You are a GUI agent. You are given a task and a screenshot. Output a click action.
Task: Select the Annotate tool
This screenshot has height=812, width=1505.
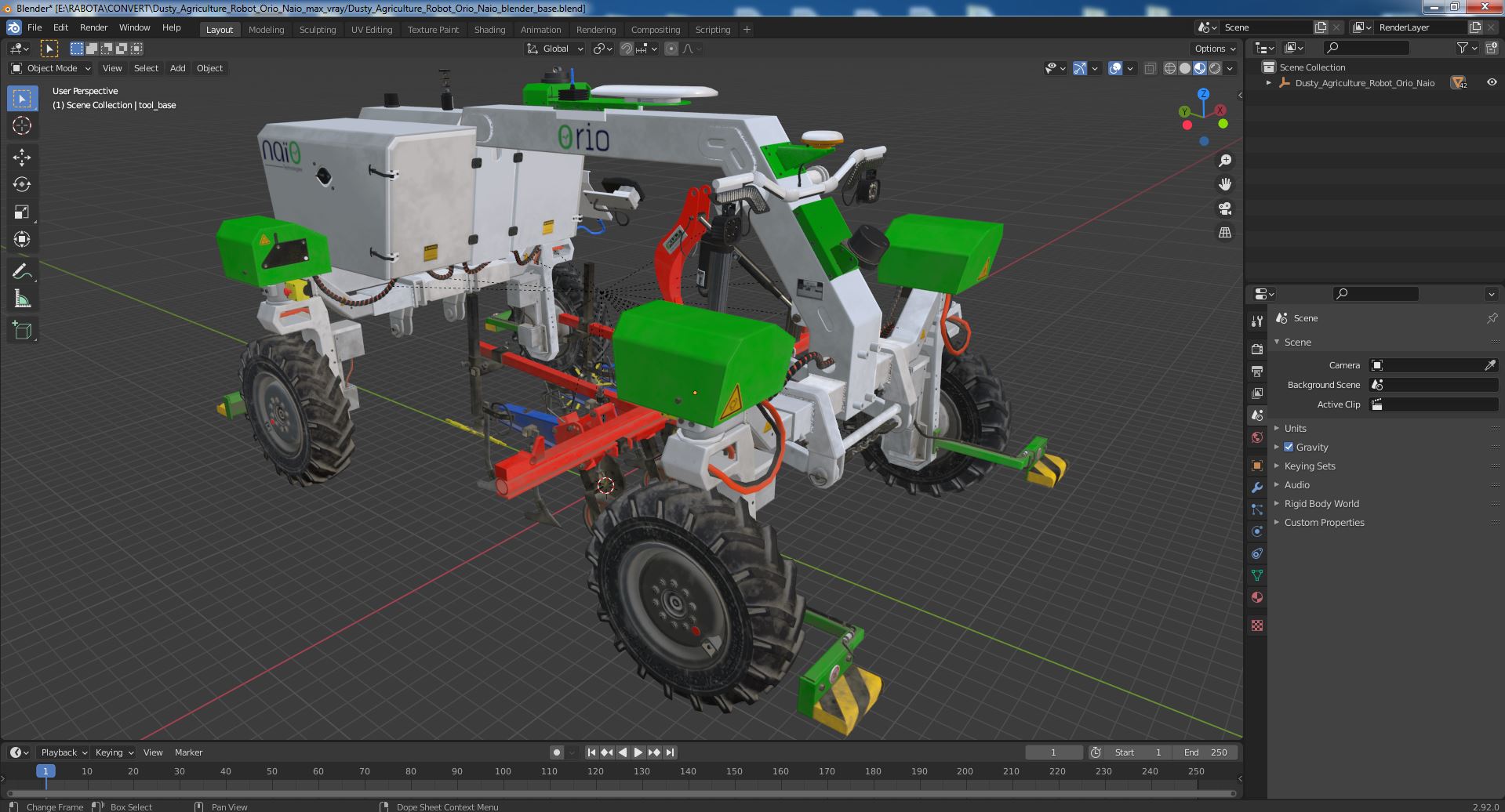point(22,271)
